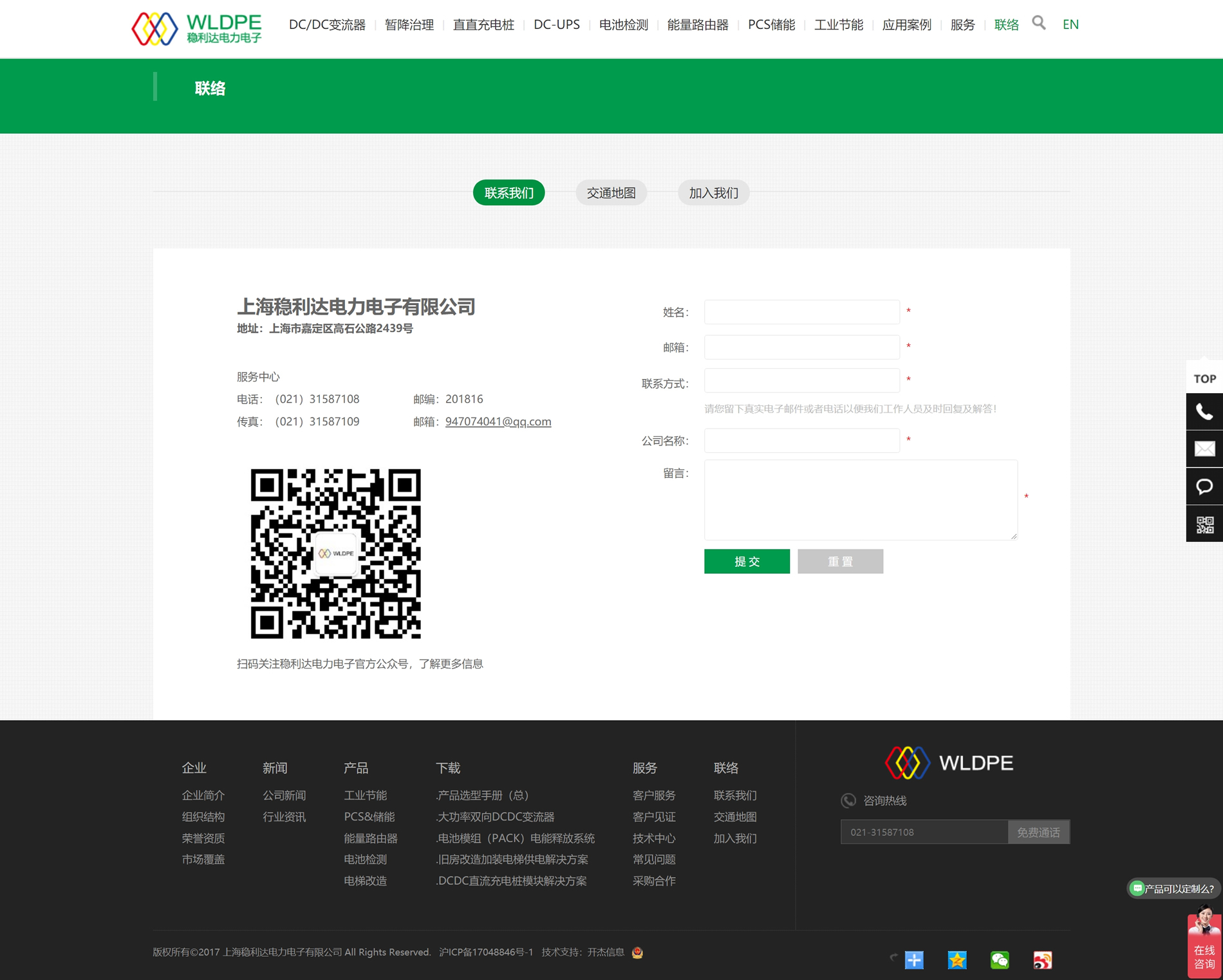Share via the WeChat icon in footer

pos(1000,960)
